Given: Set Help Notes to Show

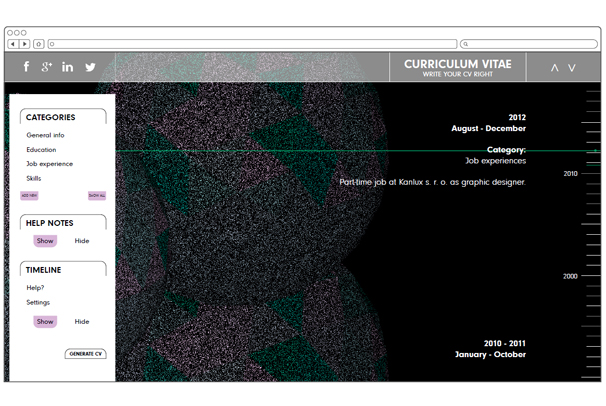Looking at the screenshot, I should [x=45, y=241].
